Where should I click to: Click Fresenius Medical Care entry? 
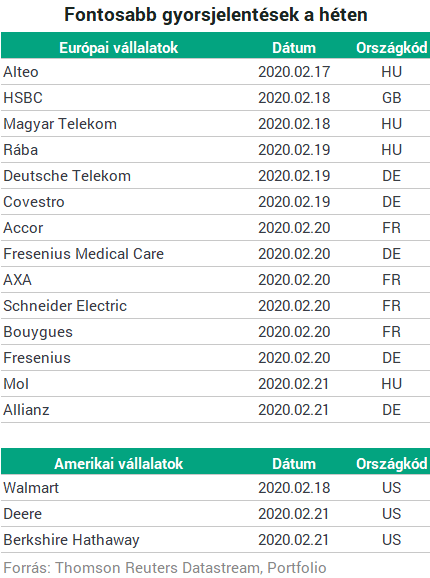(84, 254)
